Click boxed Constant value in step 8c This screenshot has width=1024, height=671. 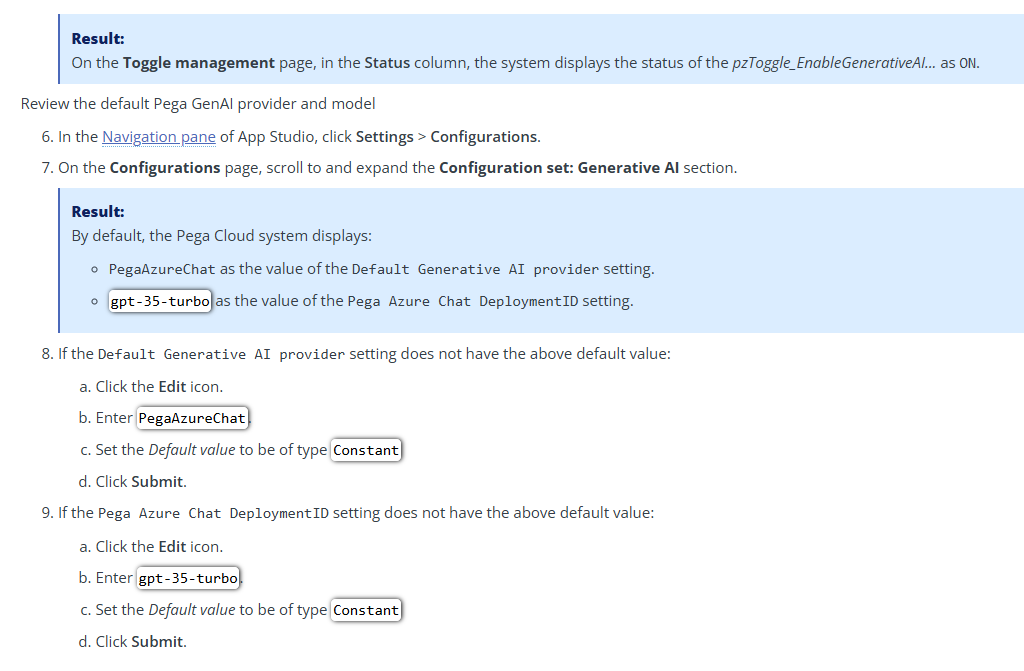[366, 450]
